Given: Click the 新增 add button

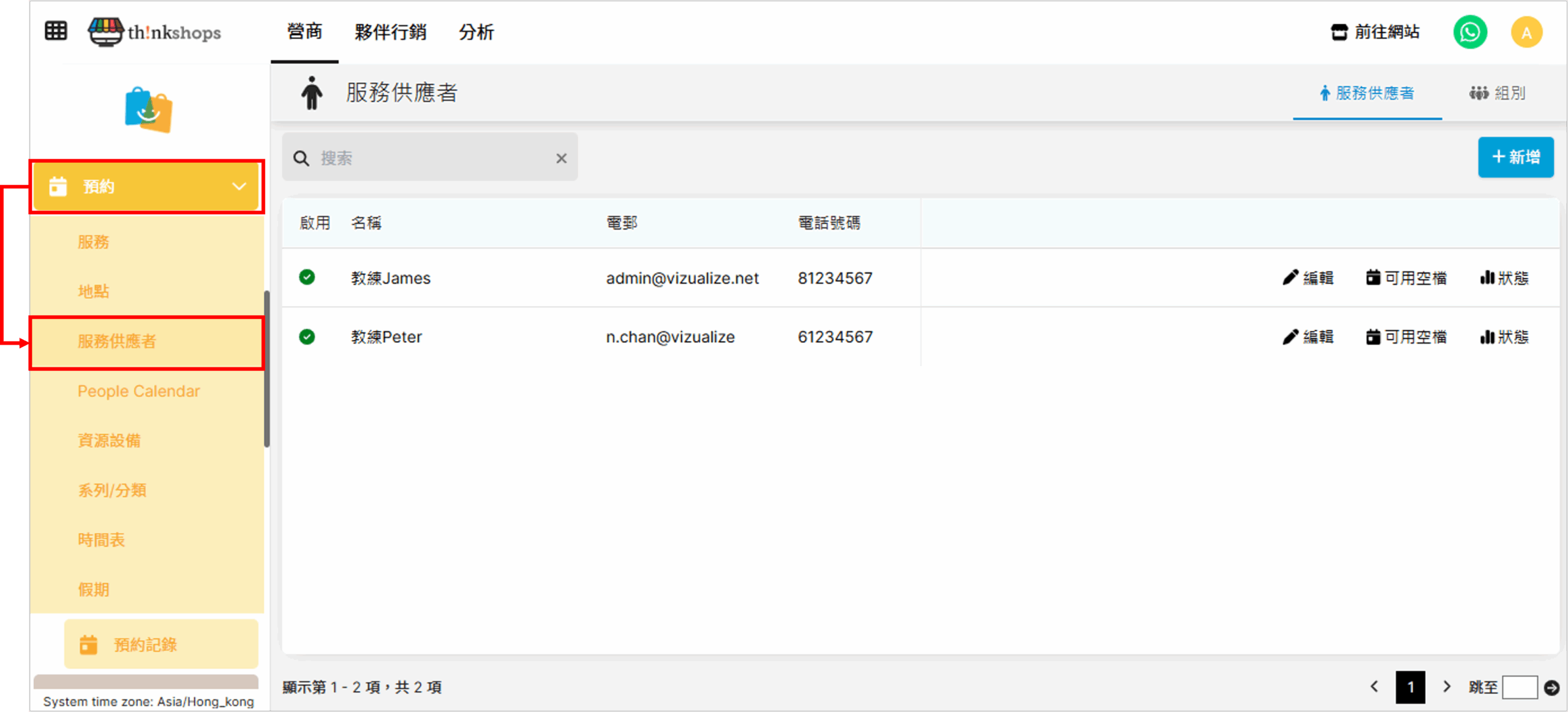Looking at the screenshot, I should [x=1515, y=157].
